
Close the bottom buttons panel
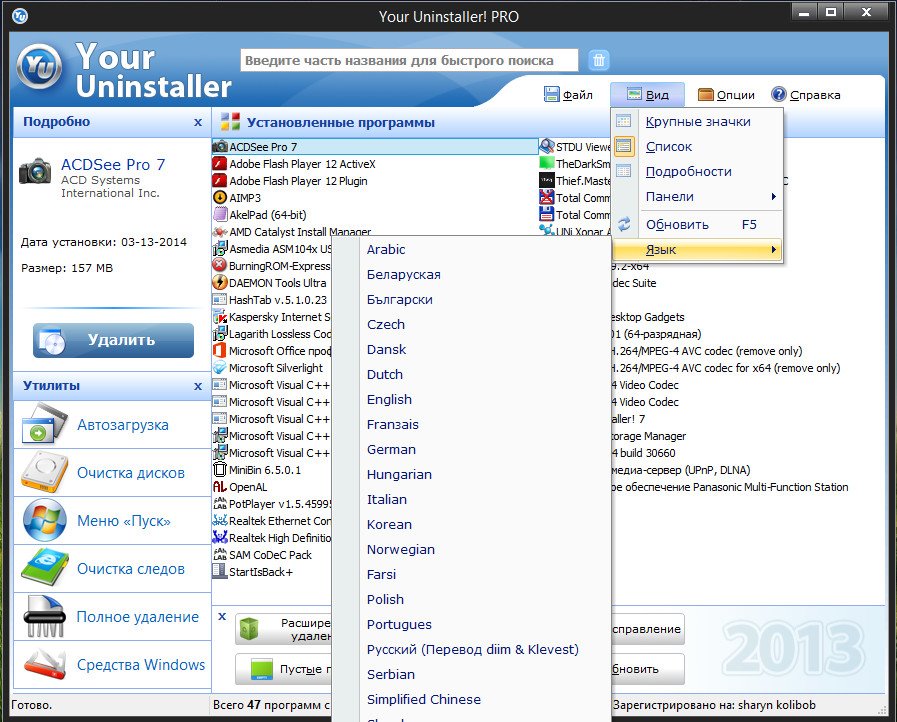[x=222, y=616]
